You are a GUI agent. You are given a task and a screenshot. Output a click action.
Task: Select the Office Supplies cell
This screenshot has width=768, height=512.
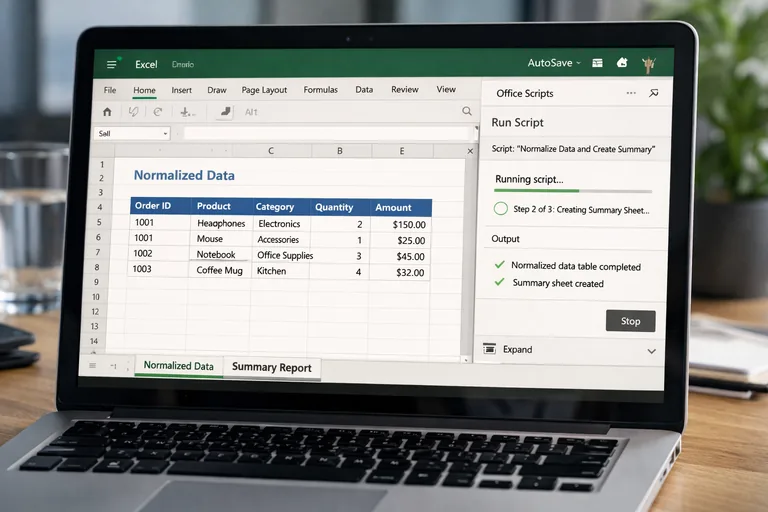[285, 255]
